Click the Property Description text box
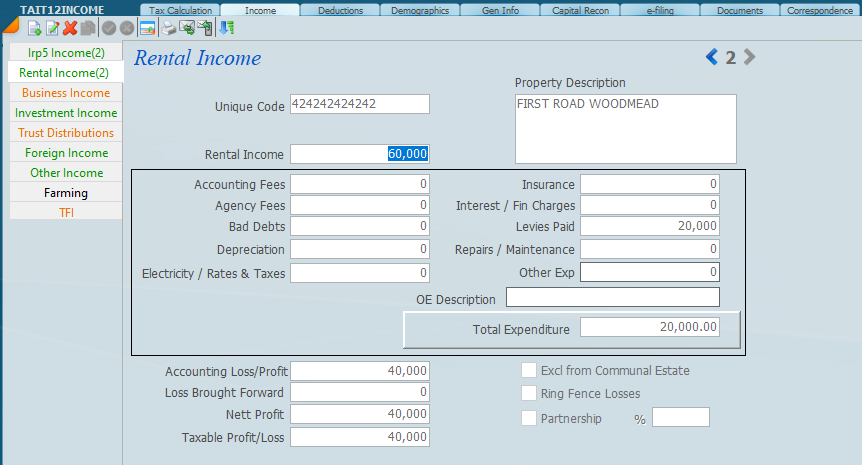The width and height of the screenshot is (862, 465). tap(625, 129)
